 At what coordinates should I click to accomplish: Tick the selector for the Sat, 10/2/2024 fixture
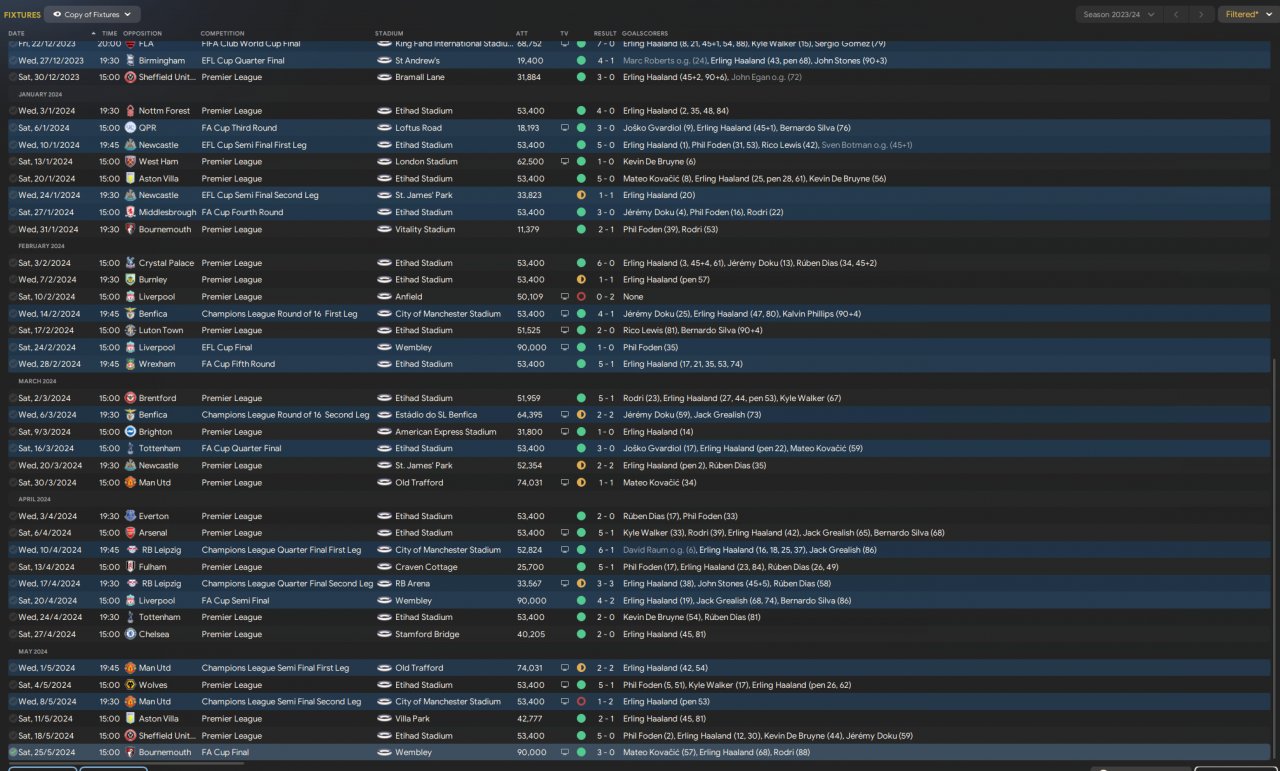(x=13, y=297)
